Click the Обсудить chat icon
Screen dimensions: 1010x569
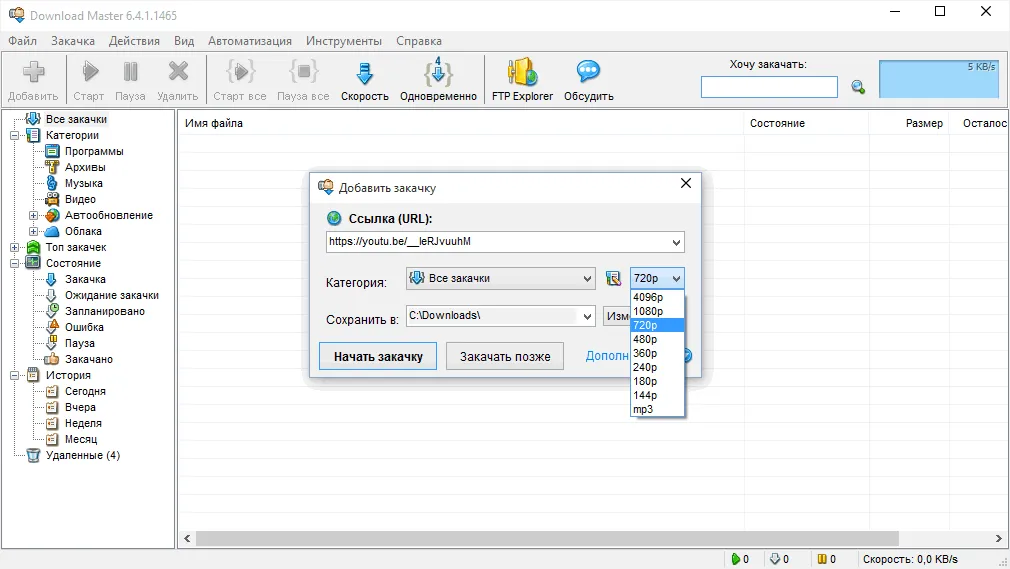click(x=589, y=80)
